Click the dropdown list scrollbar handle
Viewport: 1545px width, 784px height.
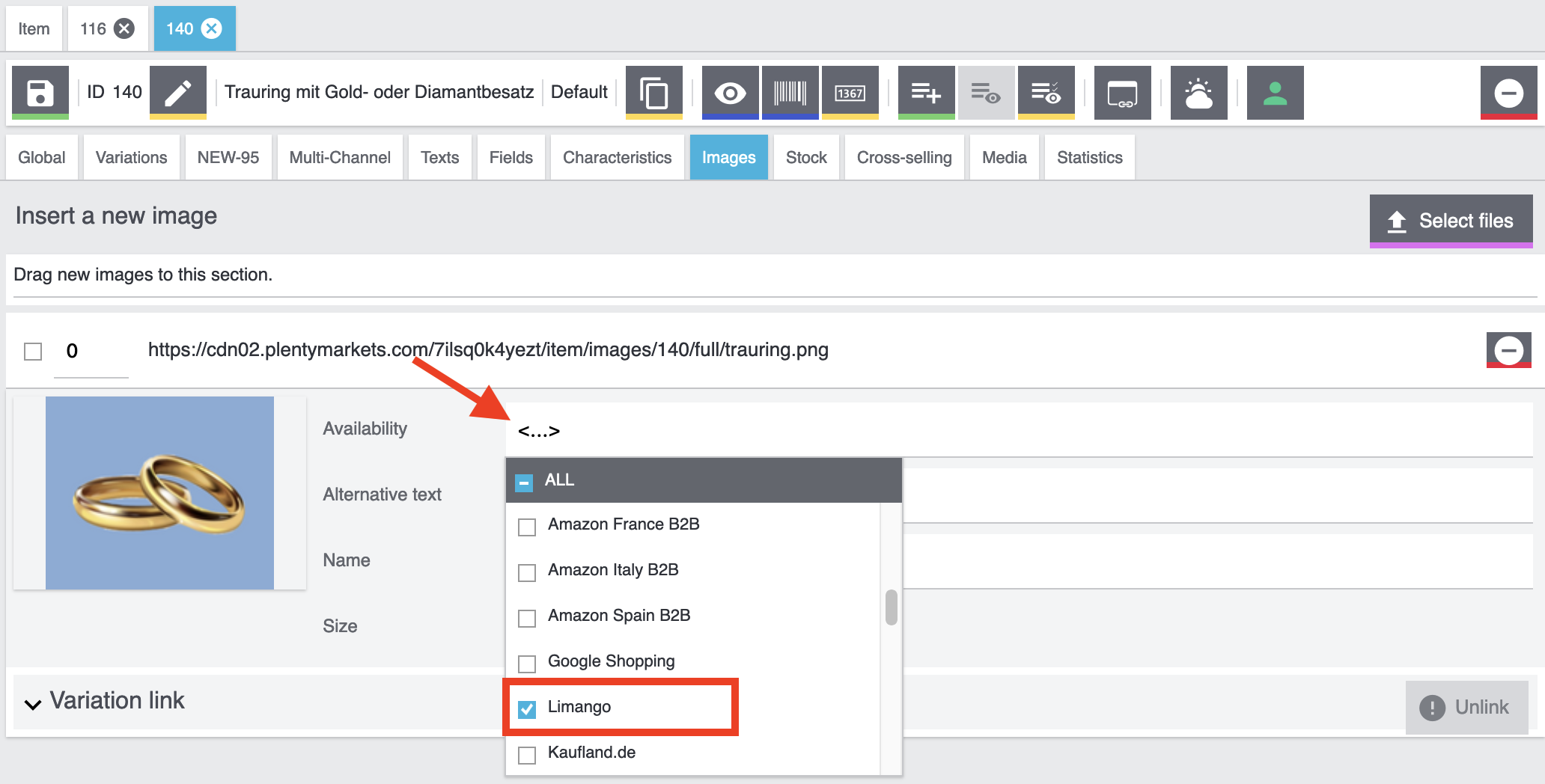(891, 607)
